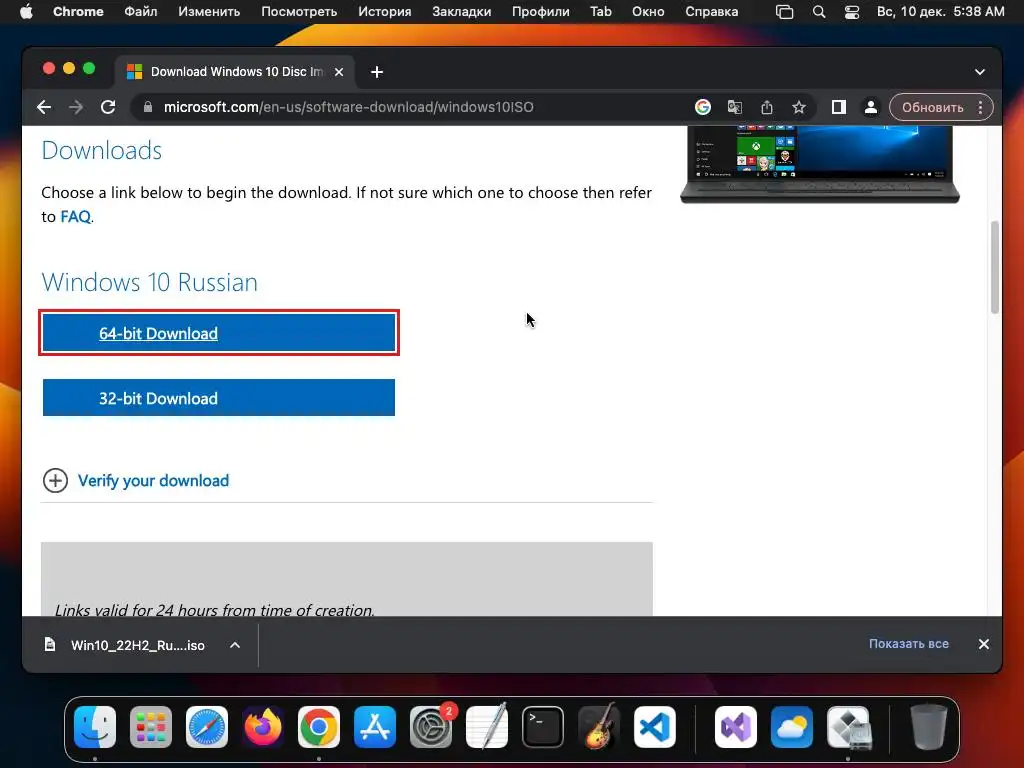Click Показать все in downloads bar
The width and height of the screenshot is (1024, 768).
tap(908, 644)
